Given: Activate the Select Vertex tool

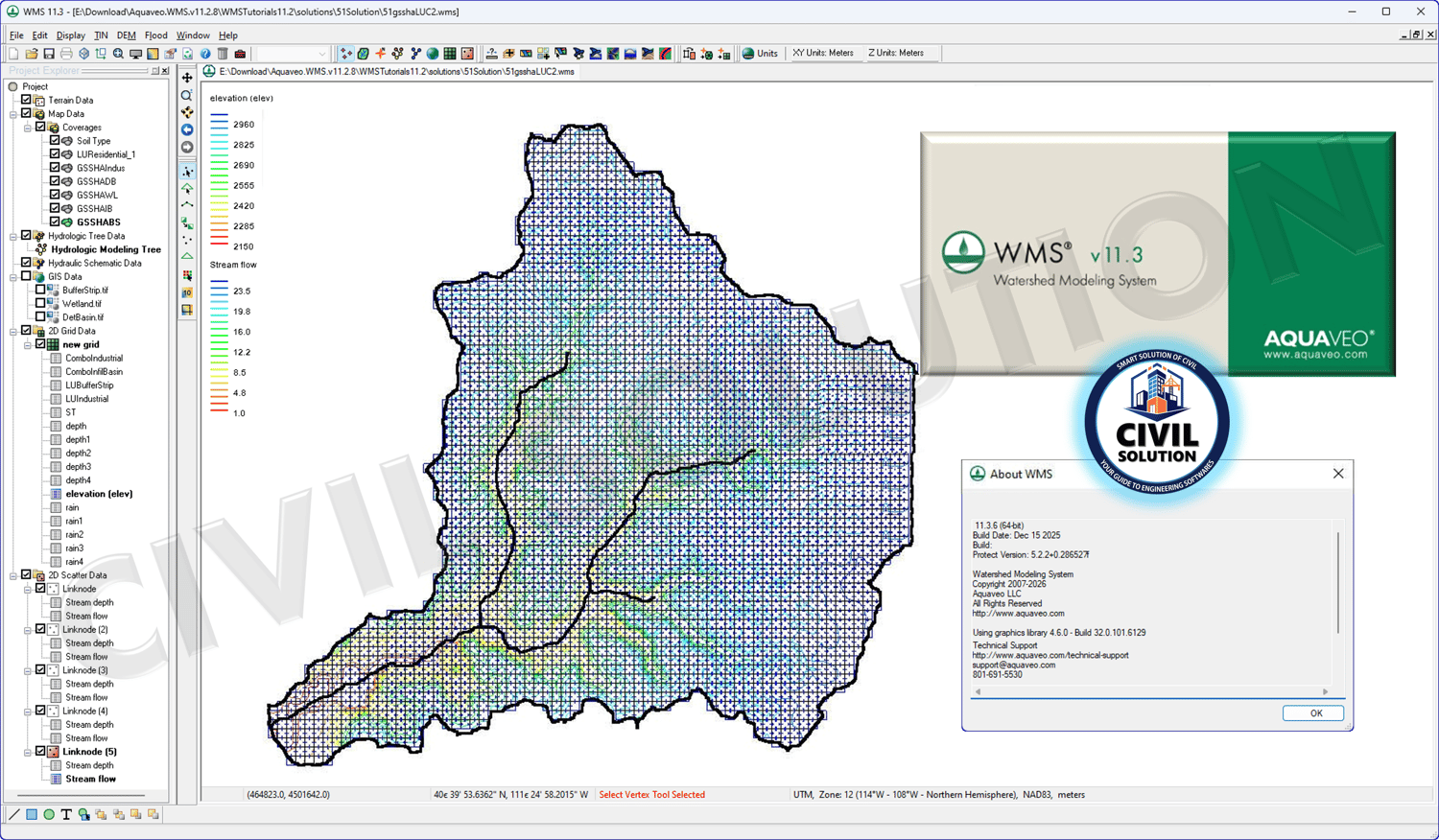Looking at the screenshot, I should tap(187, 172).
